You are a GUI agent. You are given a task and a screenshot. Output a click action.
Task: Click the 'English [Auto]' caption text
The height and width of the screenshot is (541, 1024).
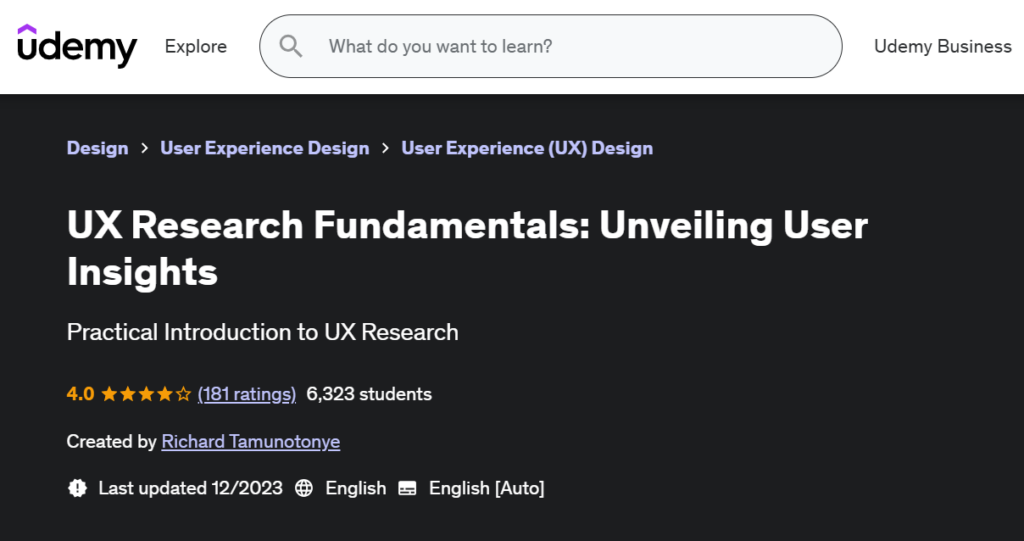tap(487, 488)
